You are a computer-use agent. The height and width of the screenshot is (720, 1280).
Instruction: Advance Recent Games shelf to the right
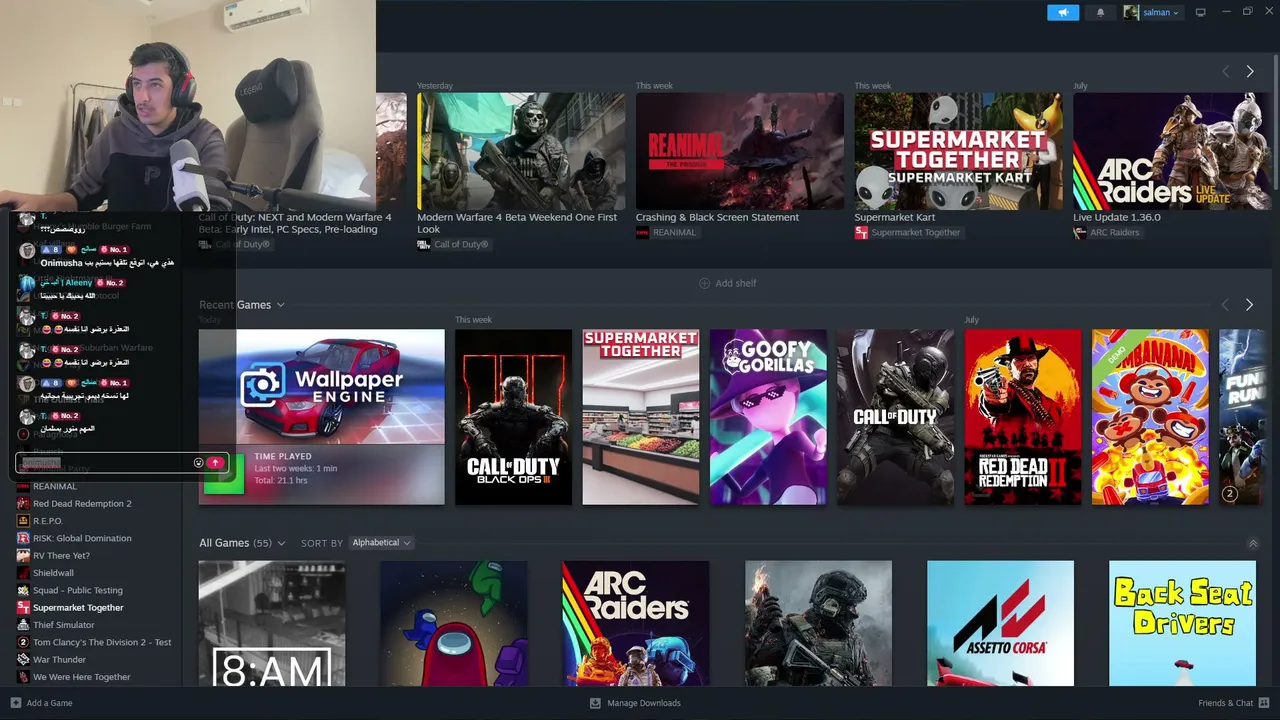click(1249, 305)
